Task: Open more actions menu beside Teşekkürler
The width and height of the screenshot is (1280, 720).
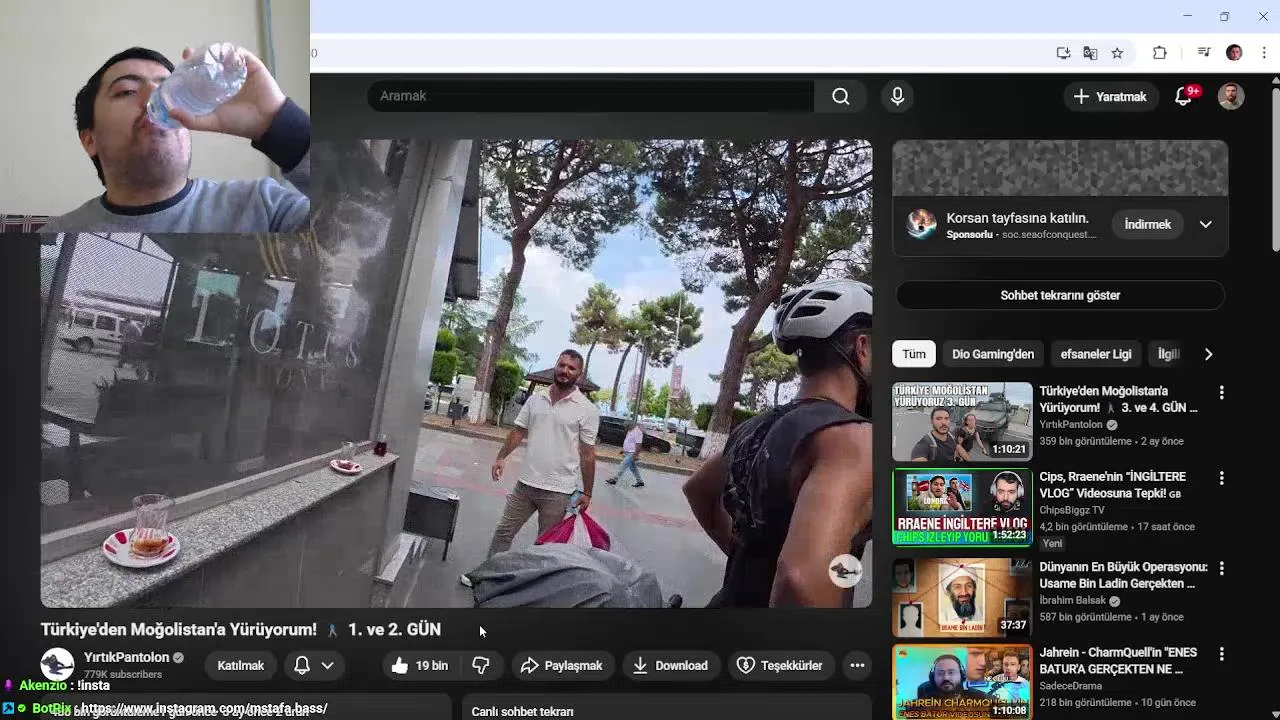Action: [857, 665]
